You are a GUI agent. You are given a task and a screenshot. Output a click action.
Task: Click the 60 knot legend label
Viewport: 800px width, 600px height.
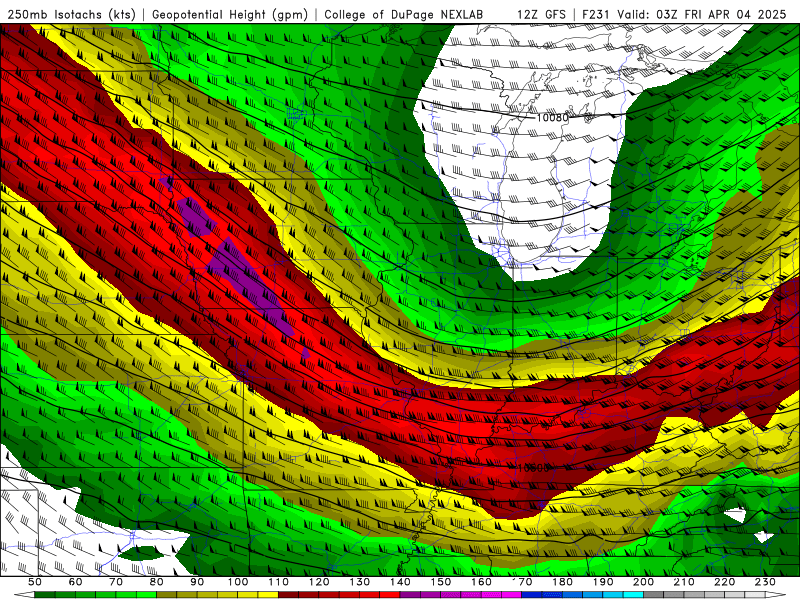click(75, 582)
